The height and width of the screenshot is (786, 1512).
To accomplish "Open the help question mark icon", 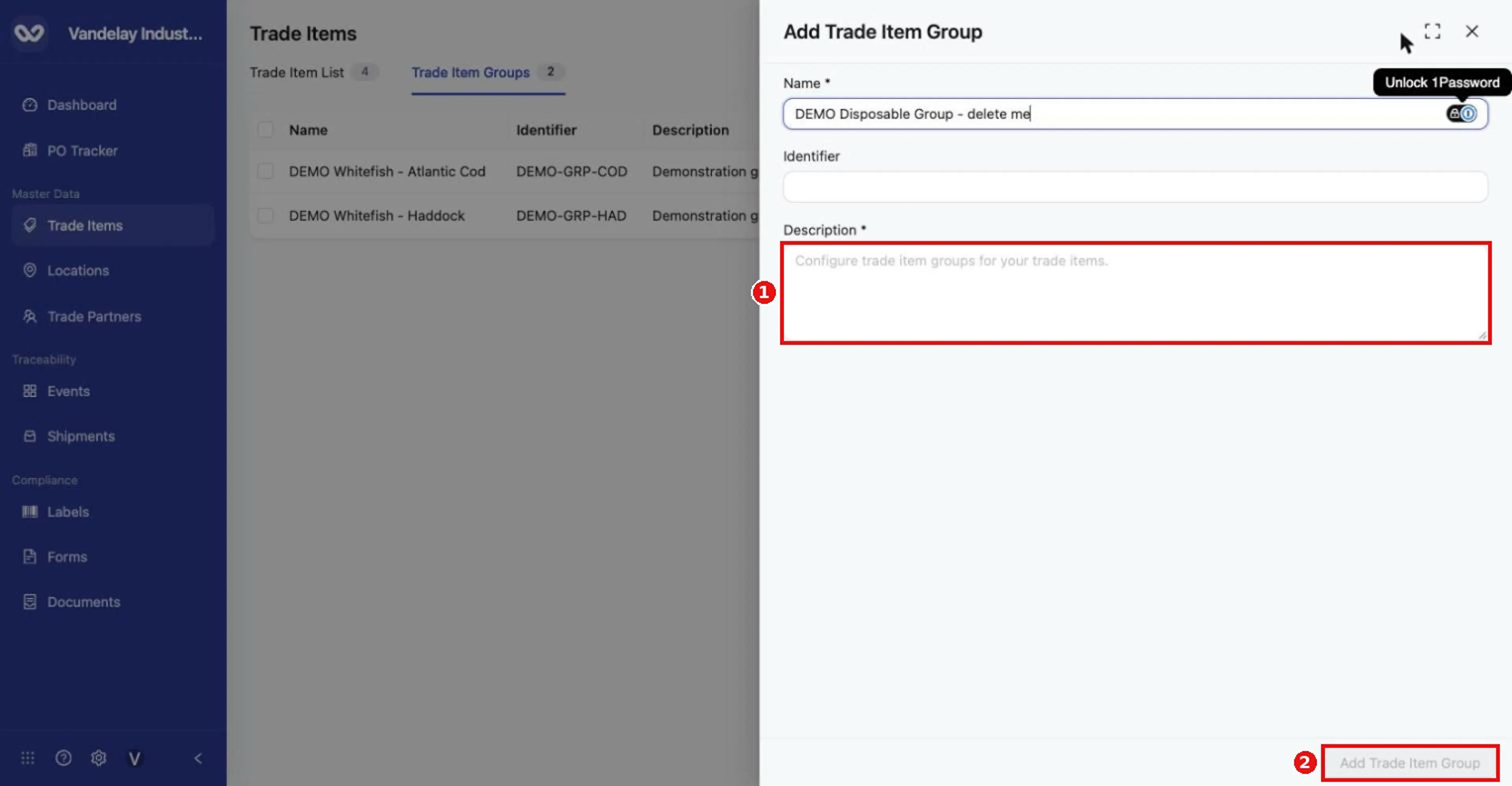I will (x=63, y=758).
